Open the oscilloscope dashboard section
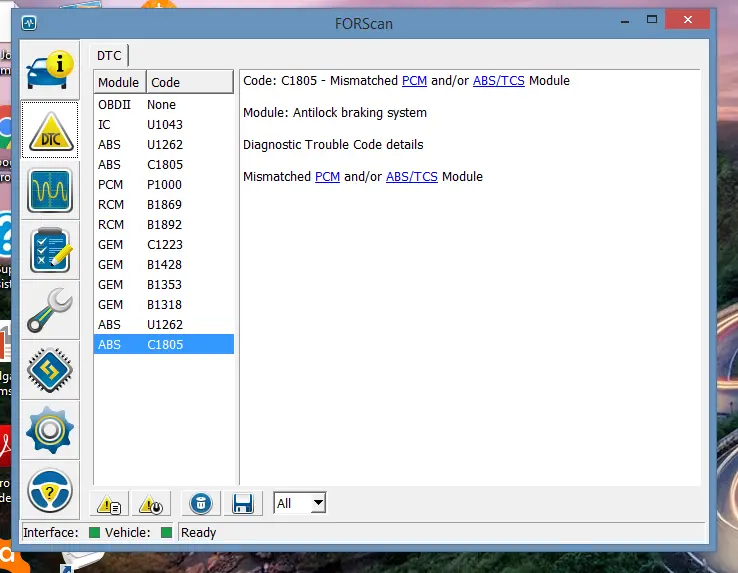Image resolution: width=738 pixels, height=573 pixels. pyautogui.click(x=50, y=190)
